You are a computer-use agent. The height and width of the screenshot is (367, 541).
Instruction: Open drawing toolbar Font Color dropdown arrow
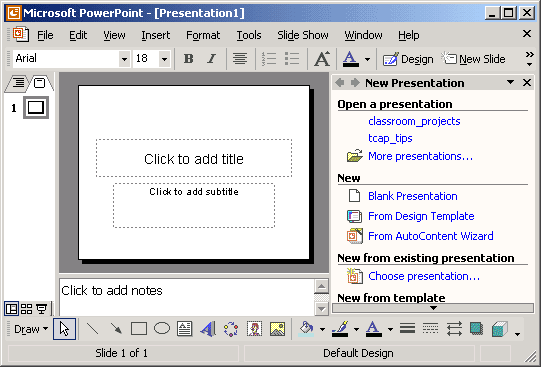(x=390, y=329)
